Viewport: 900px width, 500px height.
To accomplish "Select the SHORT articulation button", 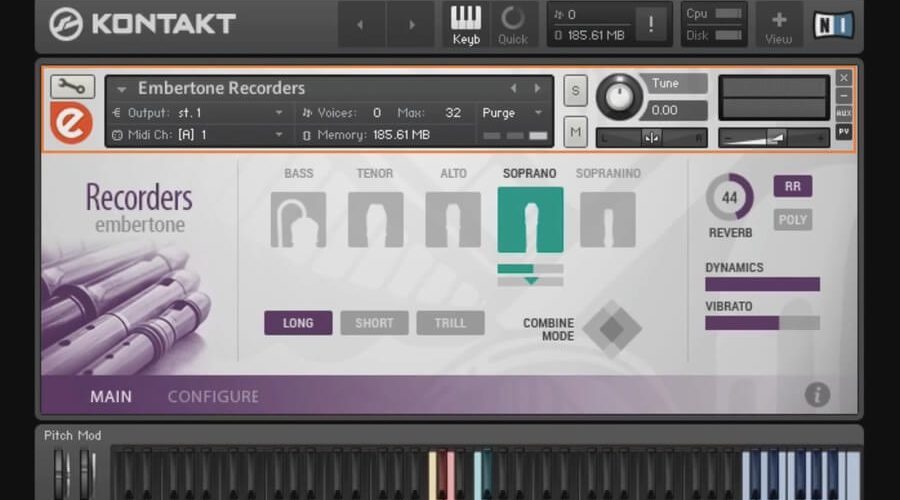I will point(374,323).
